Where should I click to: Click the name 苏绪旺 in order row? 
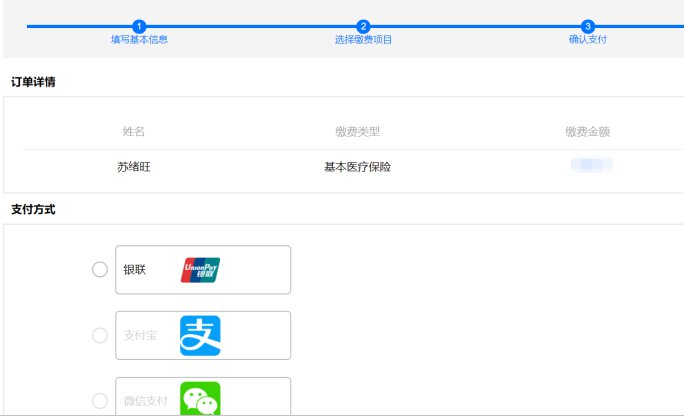coord(134,167)
